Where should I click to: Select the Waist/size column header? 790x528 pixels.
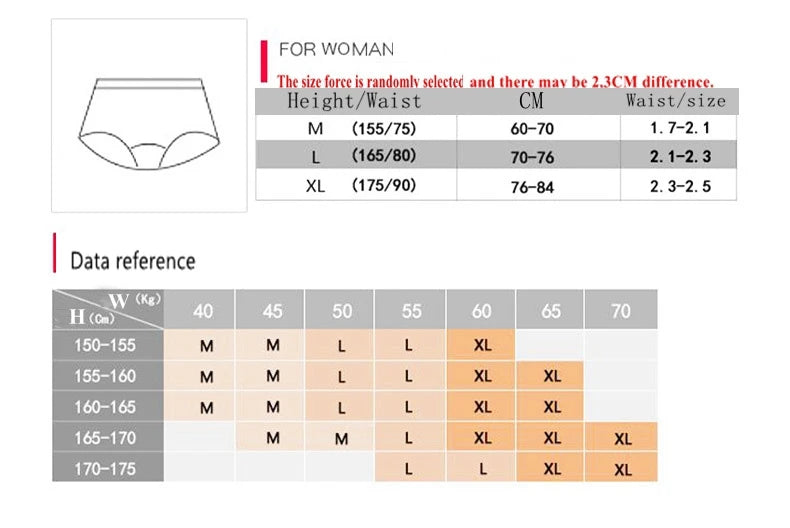coord(673,101)
